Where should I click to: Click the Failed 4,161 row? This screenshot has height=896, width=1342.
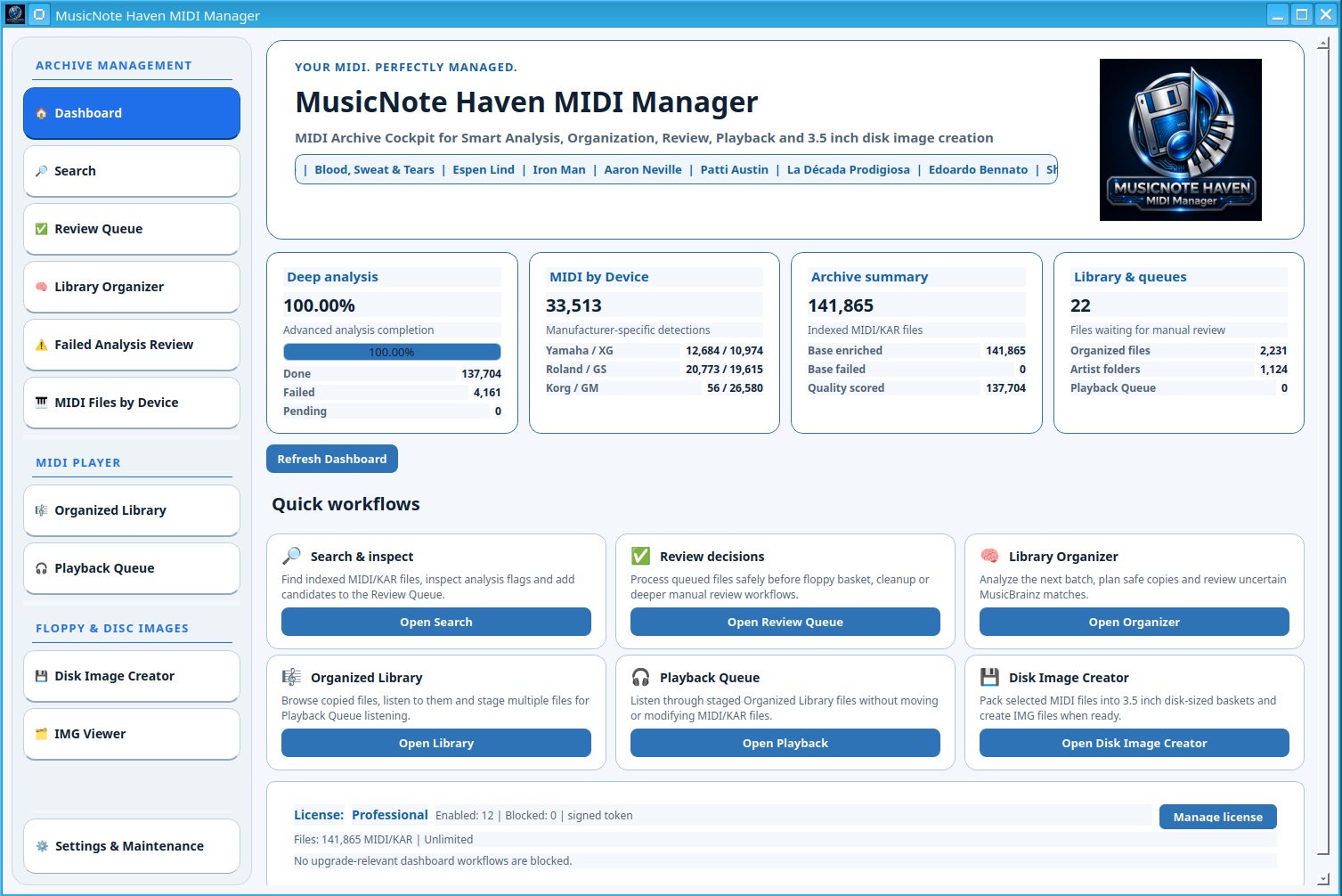[x=392, y=393]
